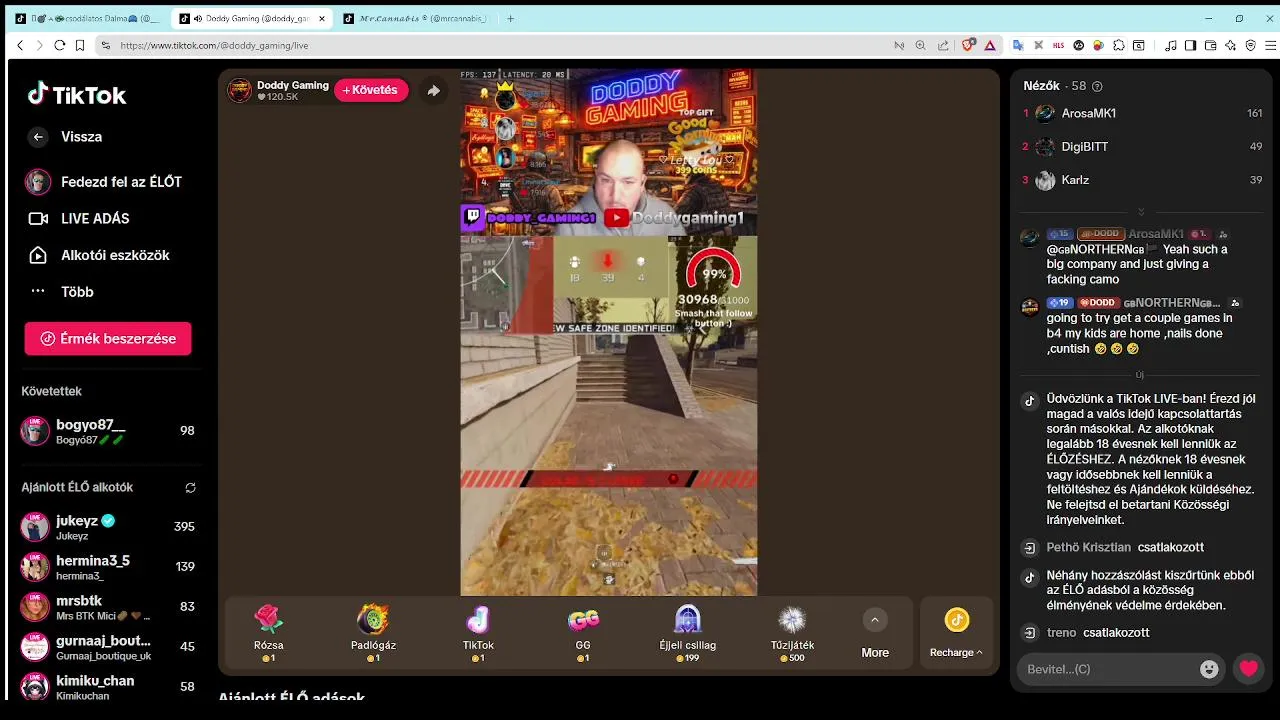The height and width of the screenshot is (720, 1280).
Task: Click the tiktok.com address bar URL
Action: pos(214,45)
